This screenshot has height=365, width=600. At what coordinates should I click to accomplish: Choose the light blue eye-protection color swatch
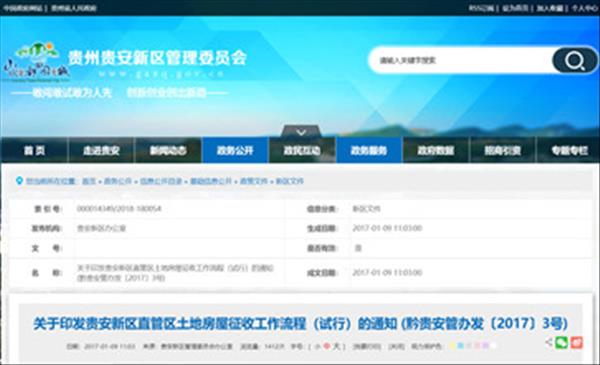coord(461,346)
